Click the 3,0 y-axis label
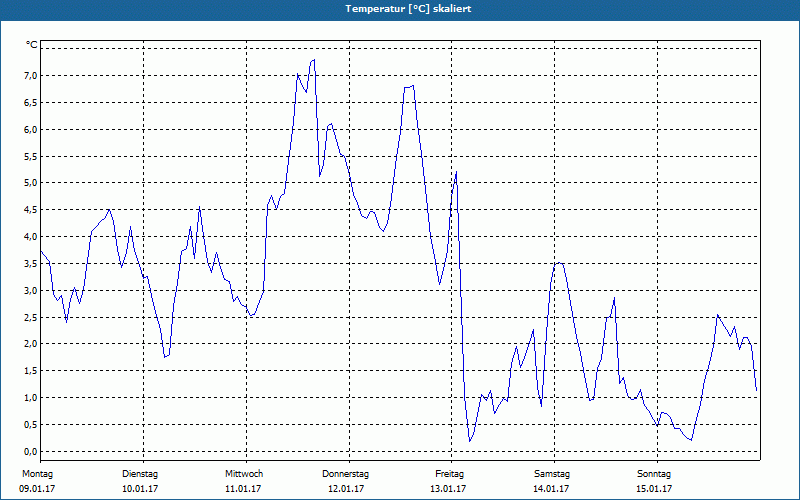This screenshot has width=800, height=500. tap(30, 290)
